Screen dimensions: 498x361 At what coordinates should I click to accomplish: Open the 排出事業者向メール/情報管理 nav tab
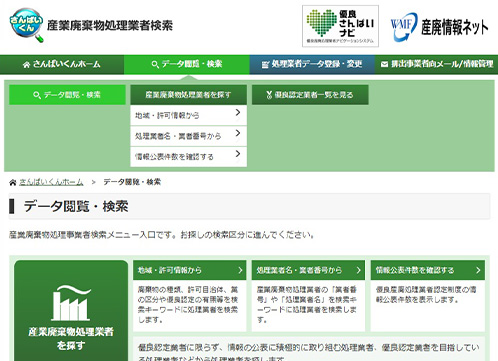(x=436, y=64)
